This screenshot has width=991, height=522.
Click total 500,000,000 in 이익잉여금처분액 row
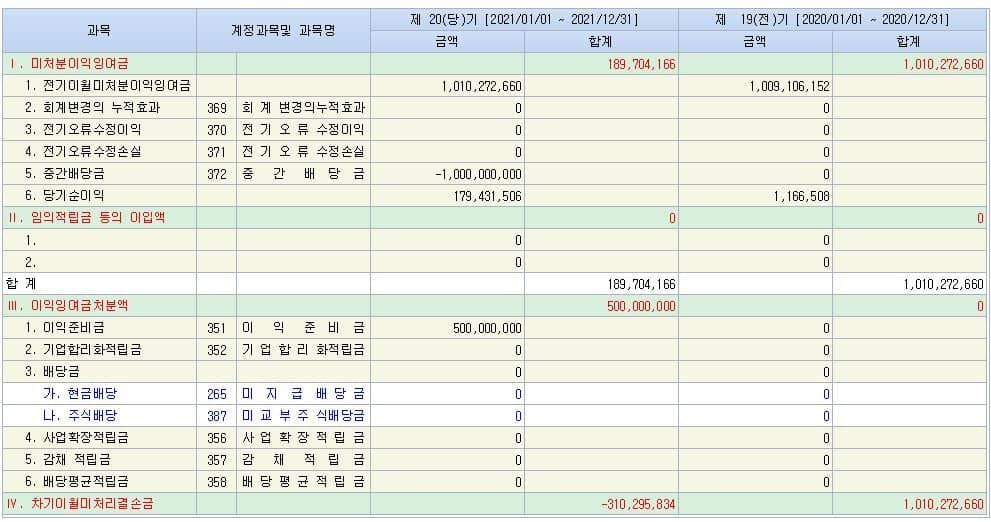click(x=641, y=306)
